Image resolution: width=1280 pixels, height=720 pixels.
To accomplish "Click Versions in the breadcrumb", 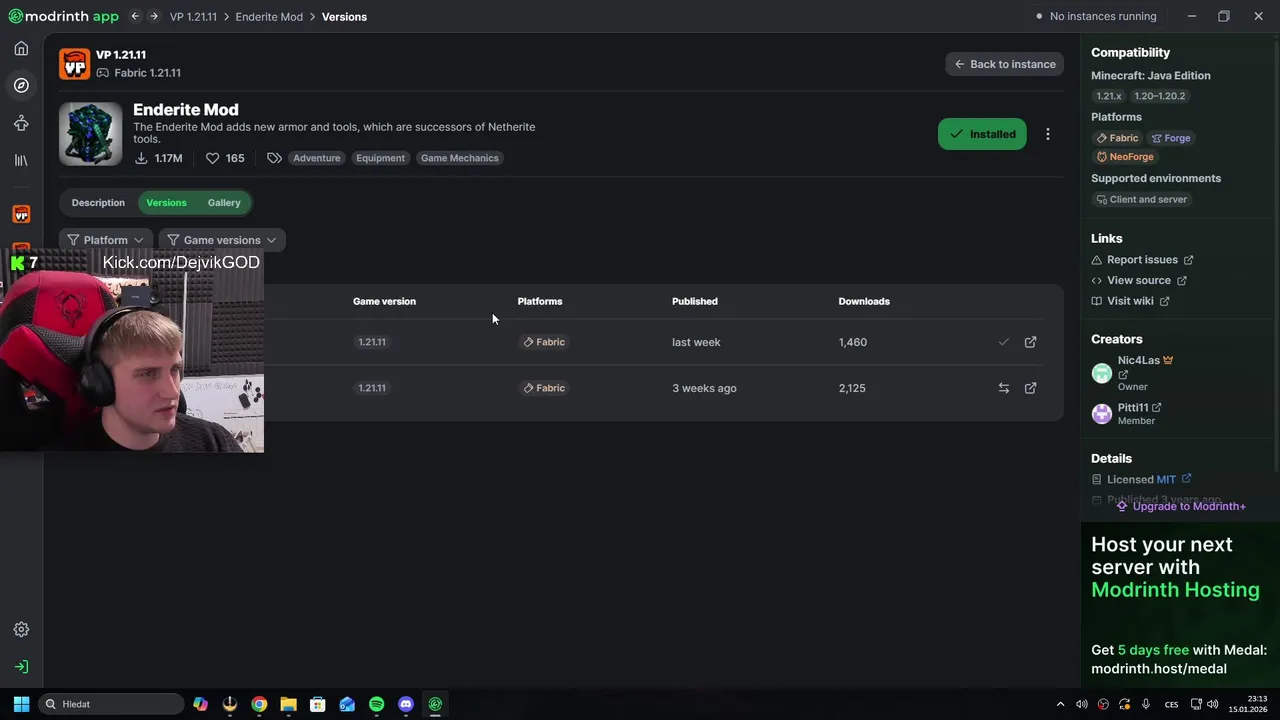I will (x=344, y=17).
